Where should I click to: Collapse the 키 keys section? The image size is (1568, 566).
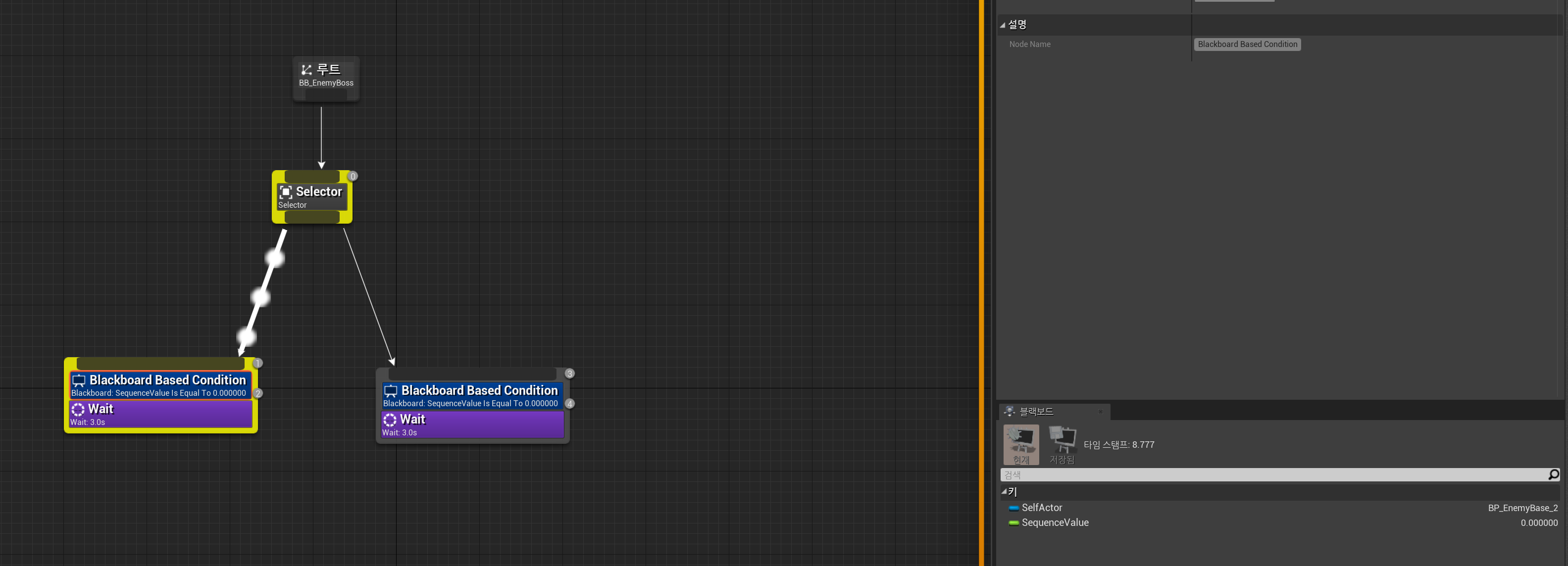pyautogui.click(x=1004, y=491)
